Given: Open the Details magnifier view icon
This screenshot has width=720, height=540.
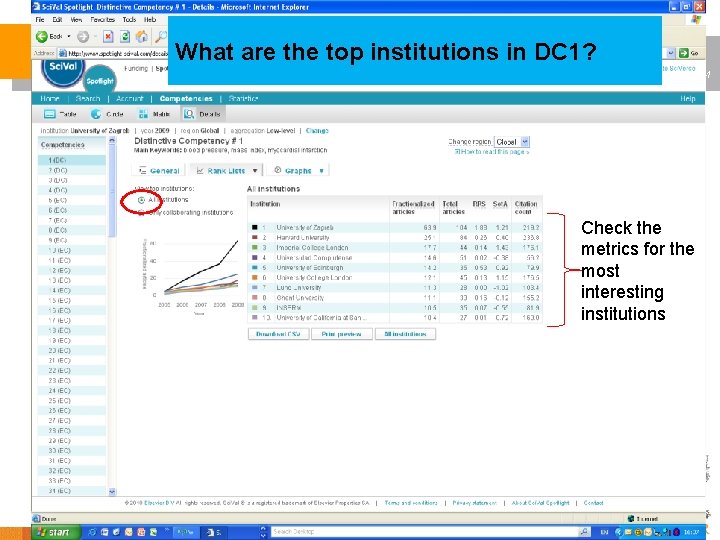Looking at the screenshot, I should pyautogui.click(x=188, y=114).
